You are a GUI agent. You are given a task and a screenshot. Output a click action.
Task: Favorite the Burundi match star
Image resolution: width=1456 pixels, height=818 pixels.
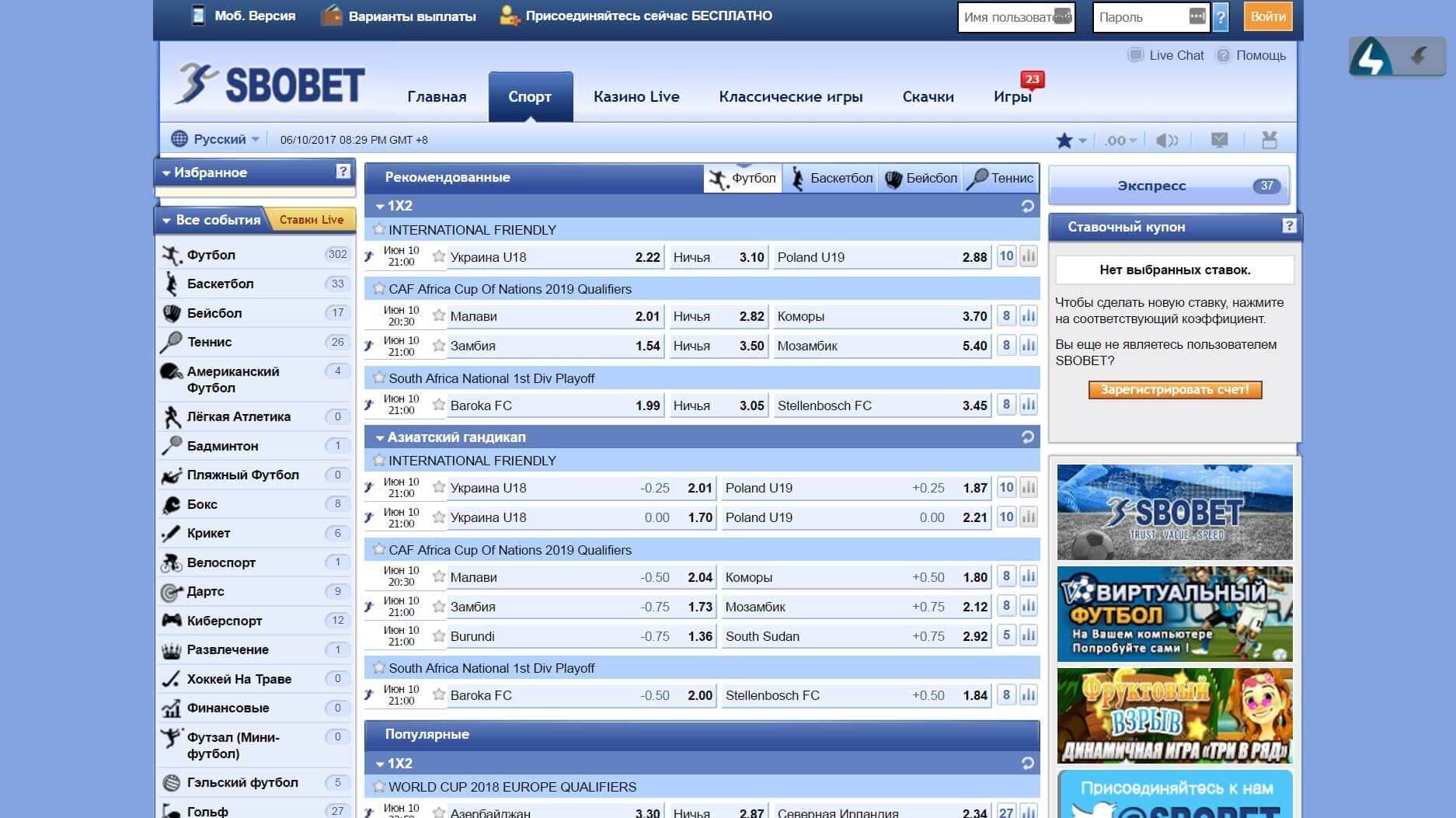(x=439, y=635)
